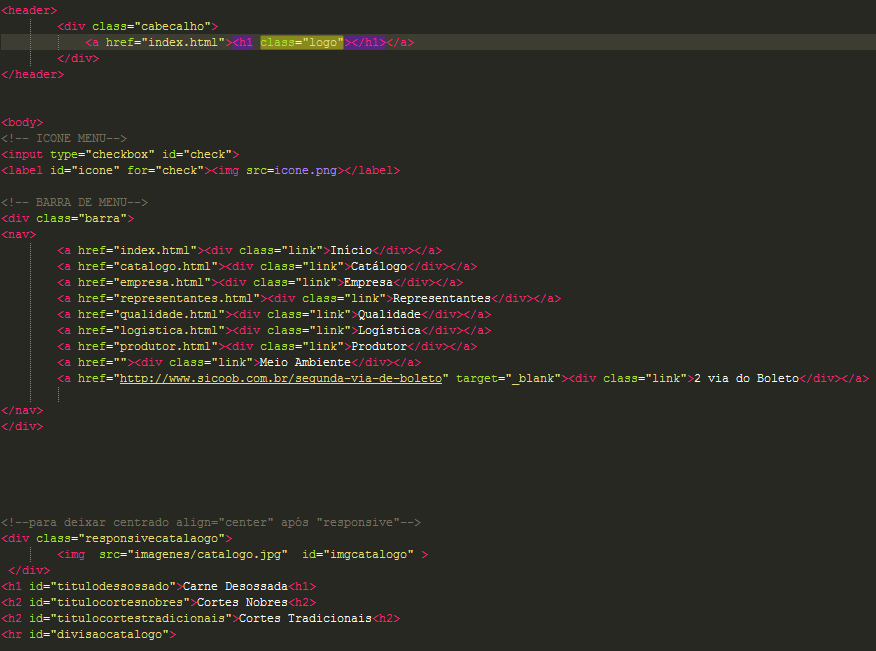This screenshot has height=651, width=876.
Task: Click the Carne Desossada heading text
Action: point(235,586)
